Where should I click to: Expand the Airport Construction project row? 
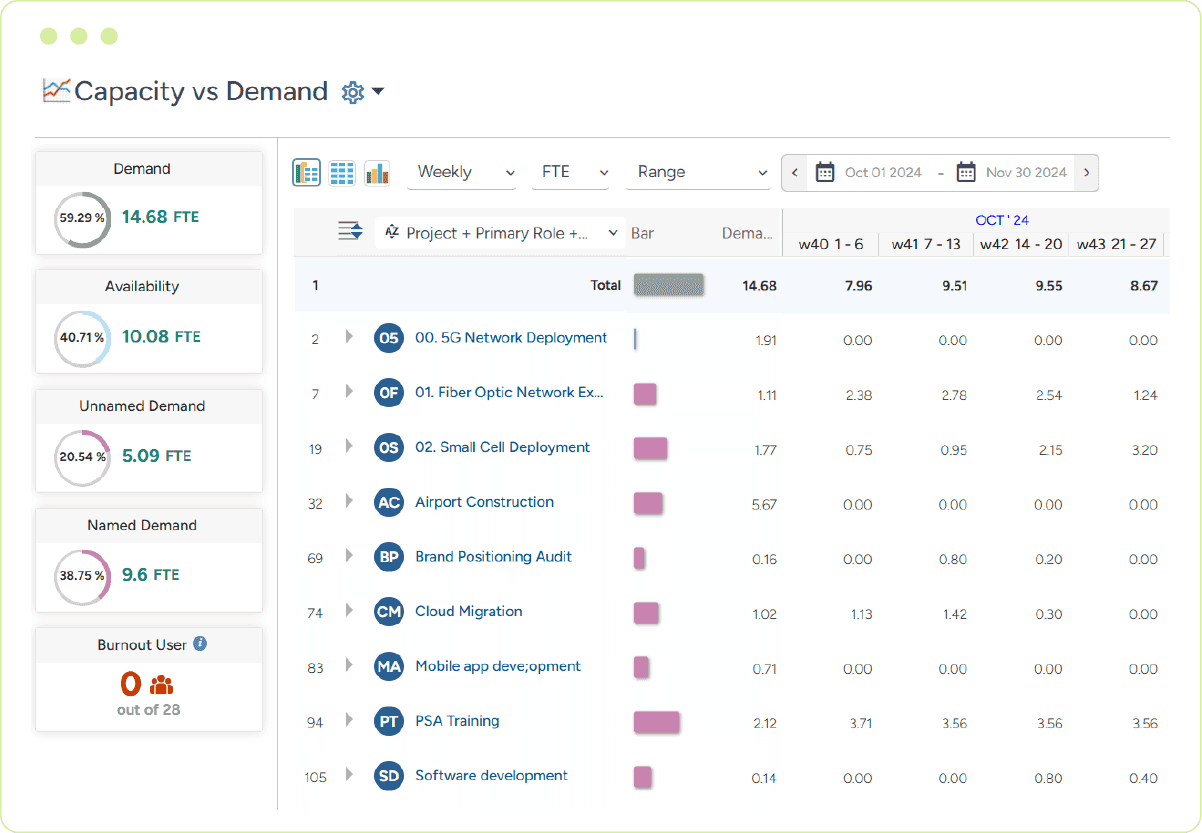[x=348, y=503]
